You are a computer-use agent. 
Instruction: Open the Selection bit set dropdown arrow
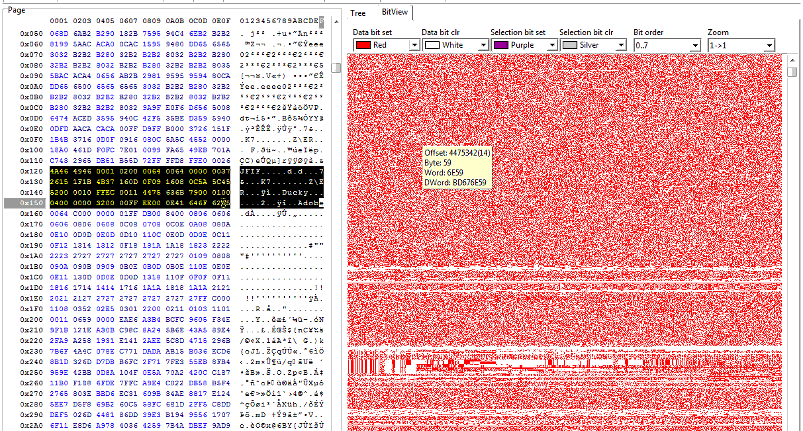tap(552, 46)
